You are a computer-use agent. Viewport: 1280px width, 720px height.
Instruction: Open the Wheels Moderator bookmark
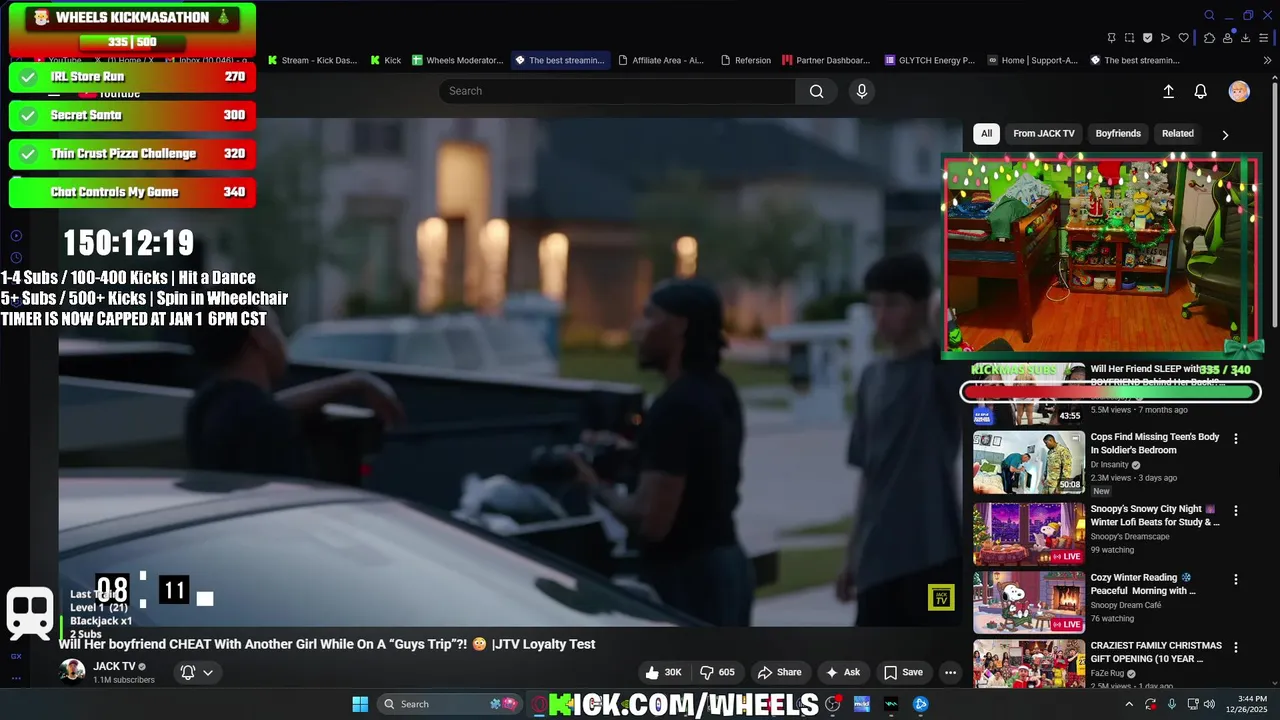tap(457, 60)
